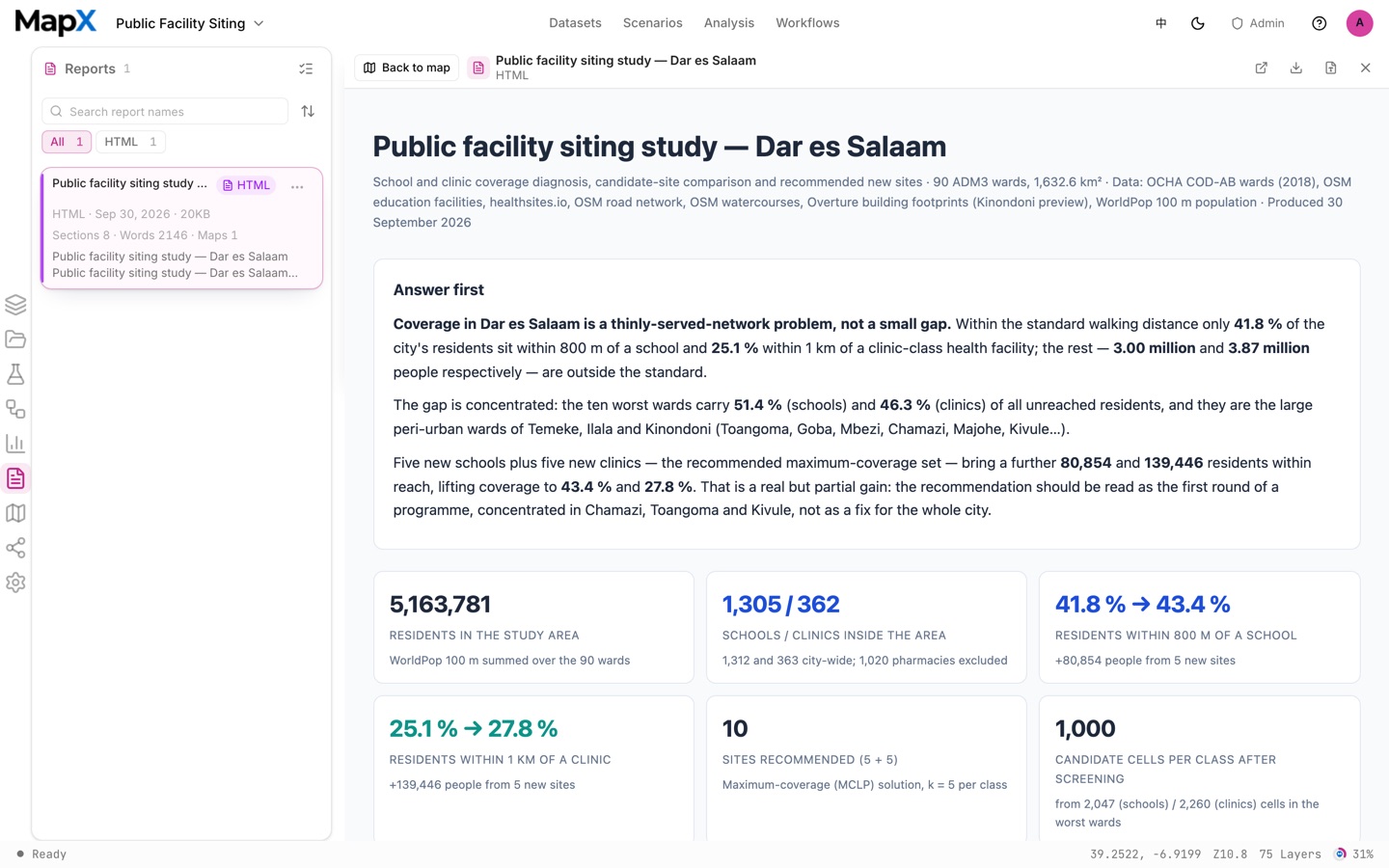Click the Admin role badge
1389x868 pixels.
(1258, 23)
